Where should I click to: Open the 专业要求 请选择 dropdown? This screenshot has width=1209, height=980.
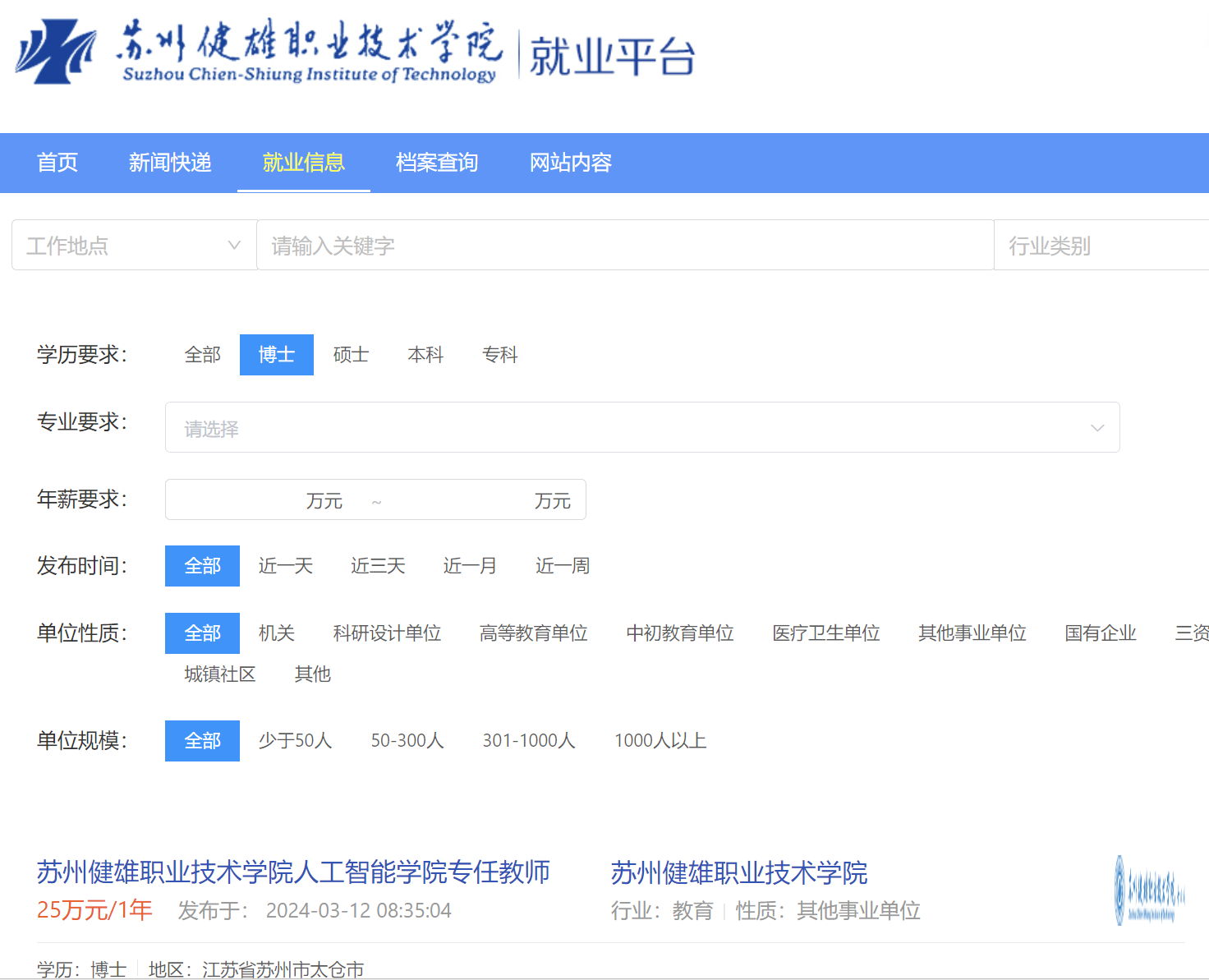pyautogui.click(x=642, y=427)
